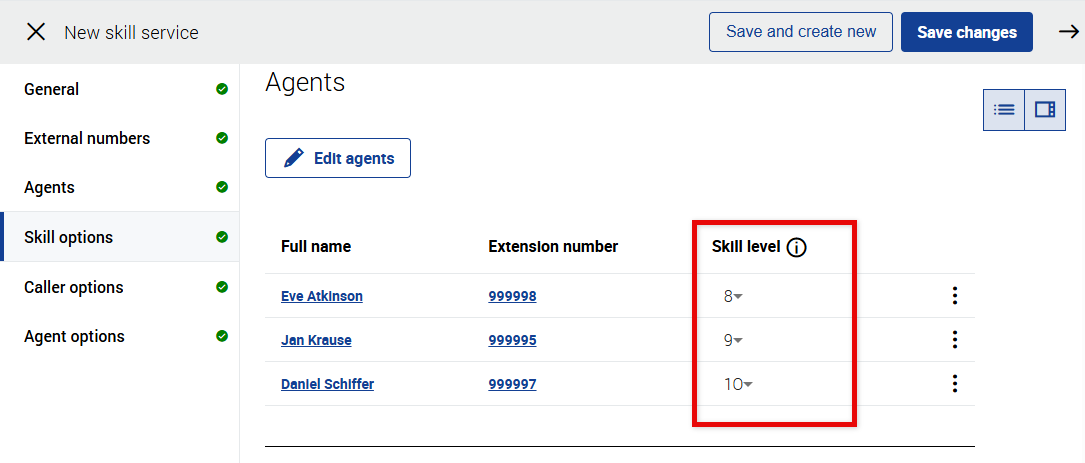Open more options for Eve Atkinson
The image size is (1085, 463).
tap(955, 296)
